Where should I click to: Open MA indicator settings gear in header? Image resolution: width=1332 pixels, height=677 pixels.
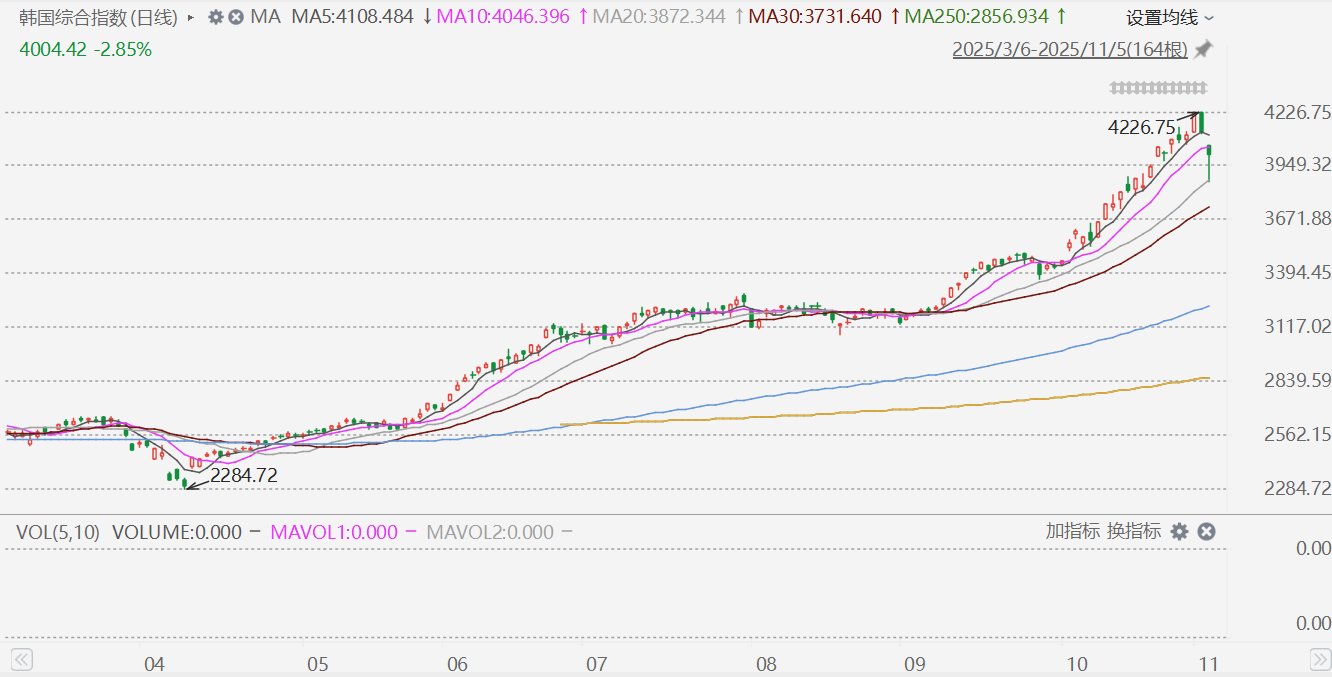click(215, 17)
